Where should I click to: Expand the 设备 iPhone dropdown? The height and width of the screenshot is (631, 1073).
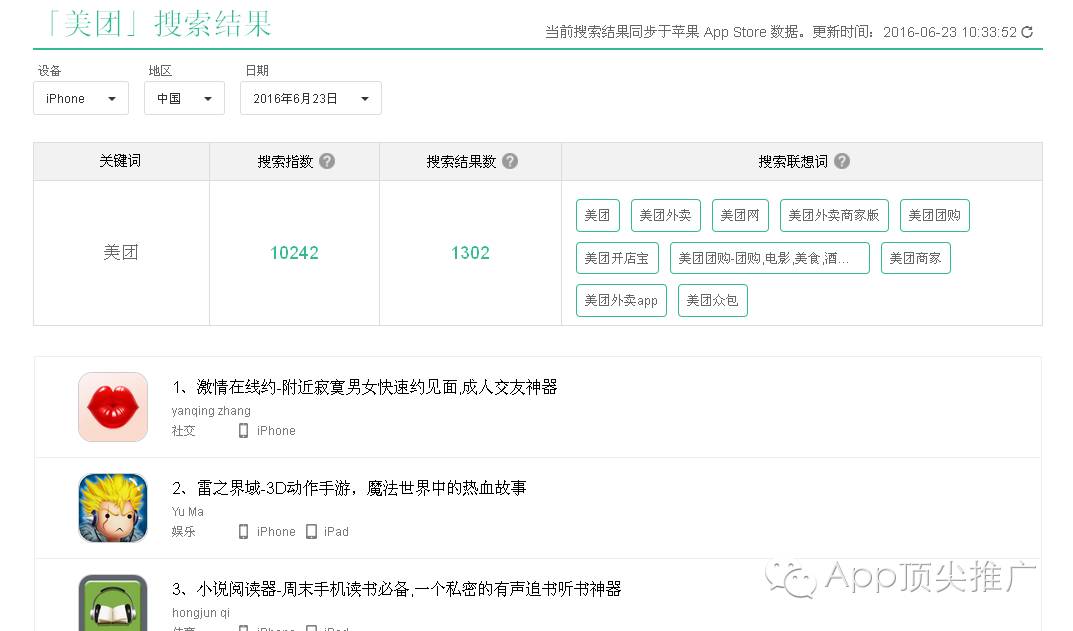(x=81, y=99)
